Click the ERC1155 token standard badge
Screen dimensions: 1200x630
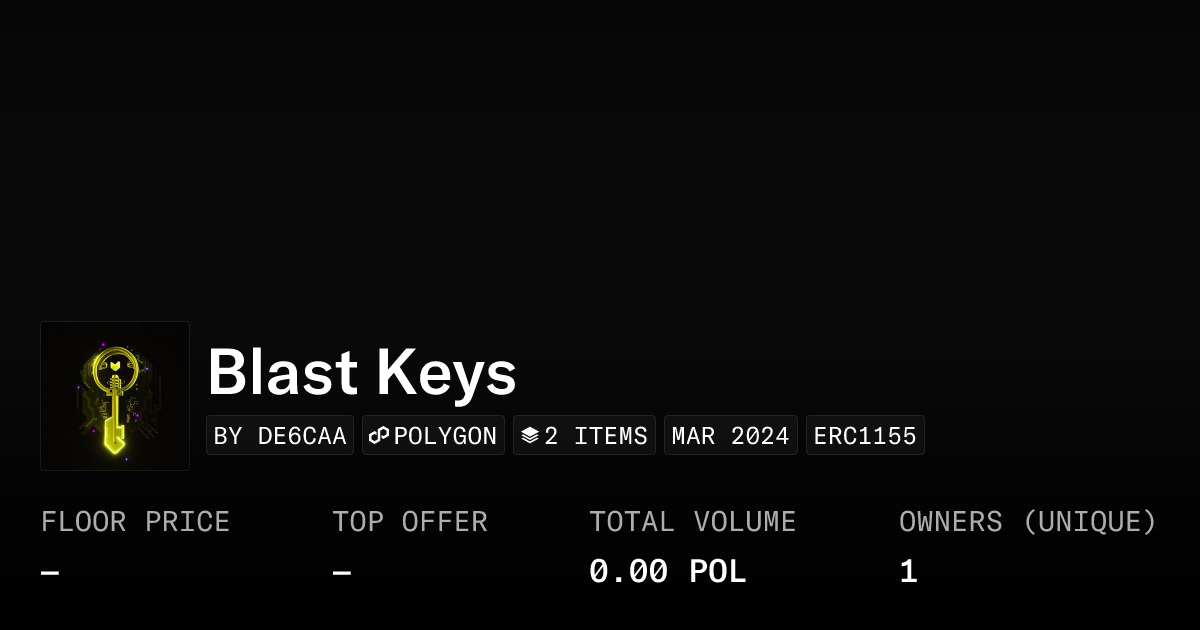click(x=865, y=436)
